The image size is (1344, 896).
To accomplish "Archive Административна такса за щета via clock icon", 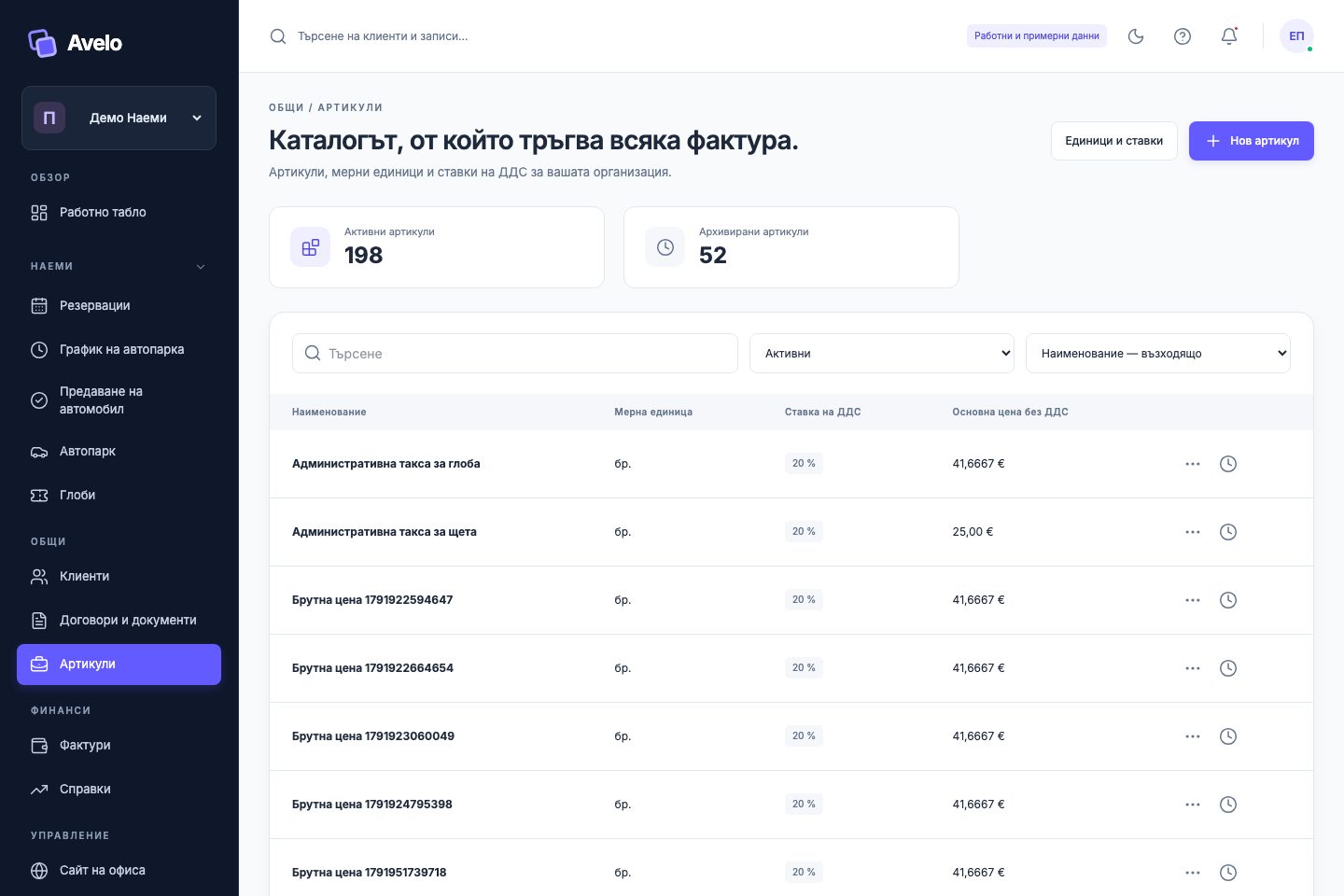I will point(1228,532).
